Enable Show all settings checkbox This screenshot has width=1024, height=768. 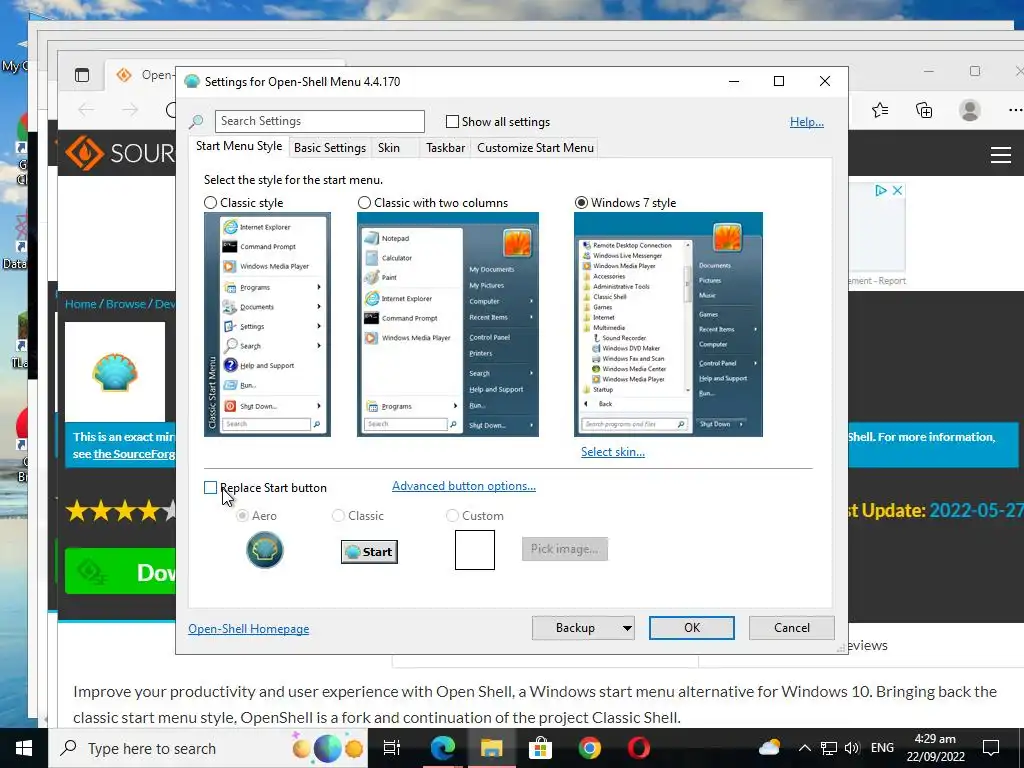tap(452, 121)
